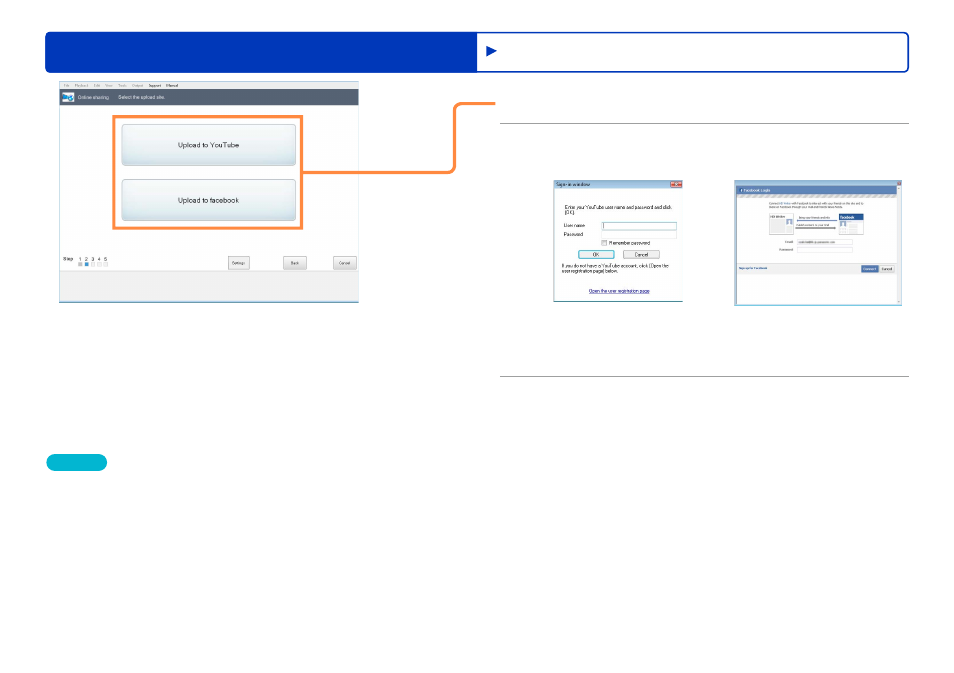Image resolution: width=954 pixels, height=673 pixels.
Task: Click the Email field in the Facebook Login window
Action: click(x=825, y=242)
